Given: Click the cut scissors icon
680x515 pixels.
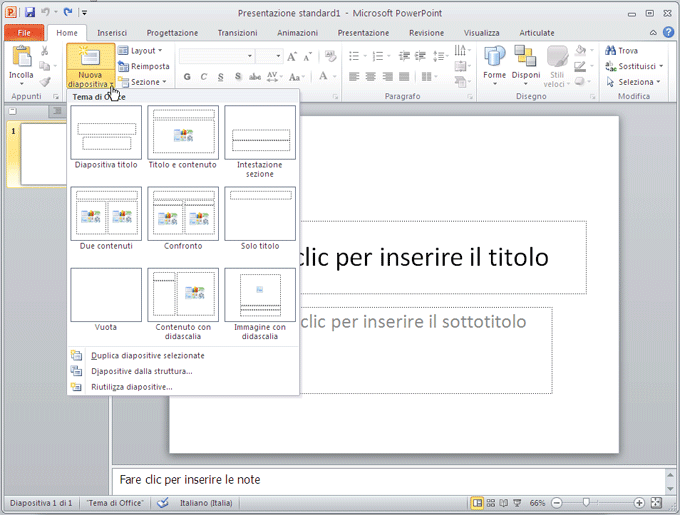Looking at the screenshot, I should click(x=44, y=51).
